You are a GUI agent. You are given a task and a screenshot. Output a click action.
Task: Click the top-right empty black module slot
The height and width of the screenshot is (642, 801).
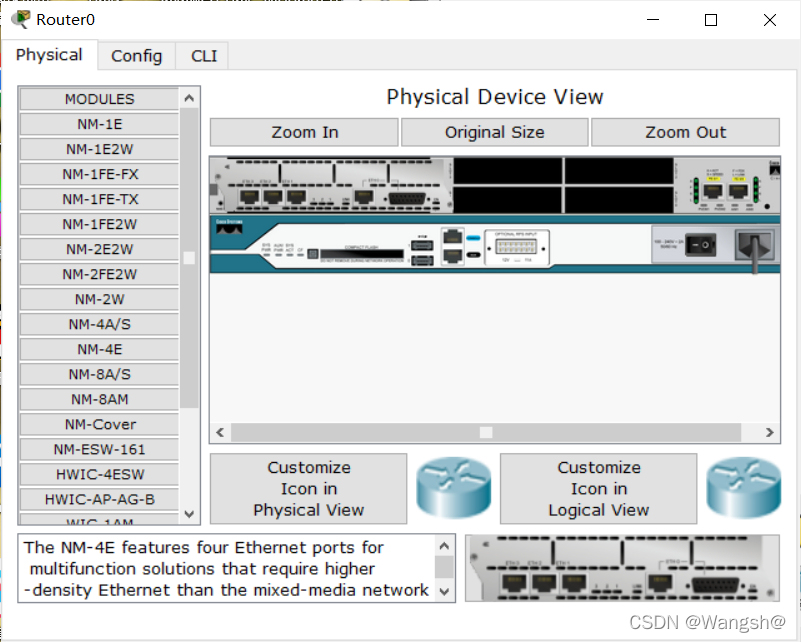[619, 171]
